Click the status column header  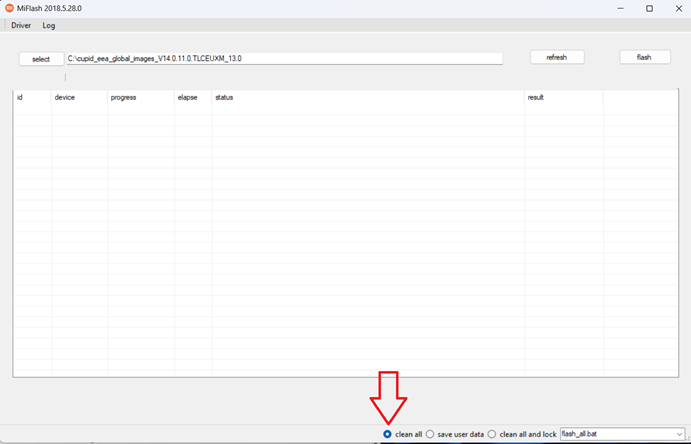click(x=224, y=98)
